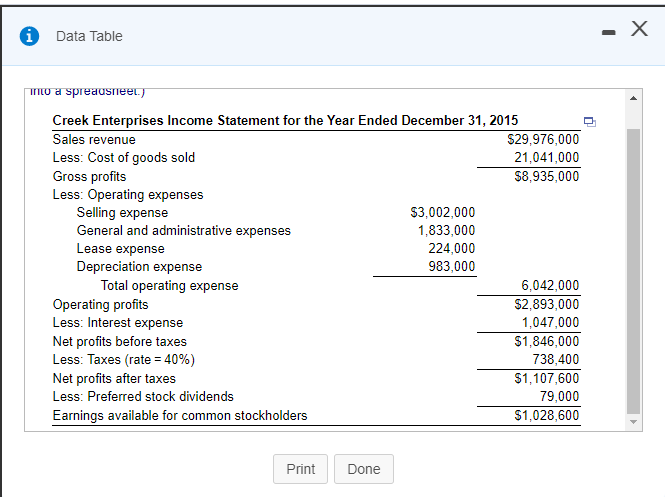Click the Print button

click(x=300, y=469)
